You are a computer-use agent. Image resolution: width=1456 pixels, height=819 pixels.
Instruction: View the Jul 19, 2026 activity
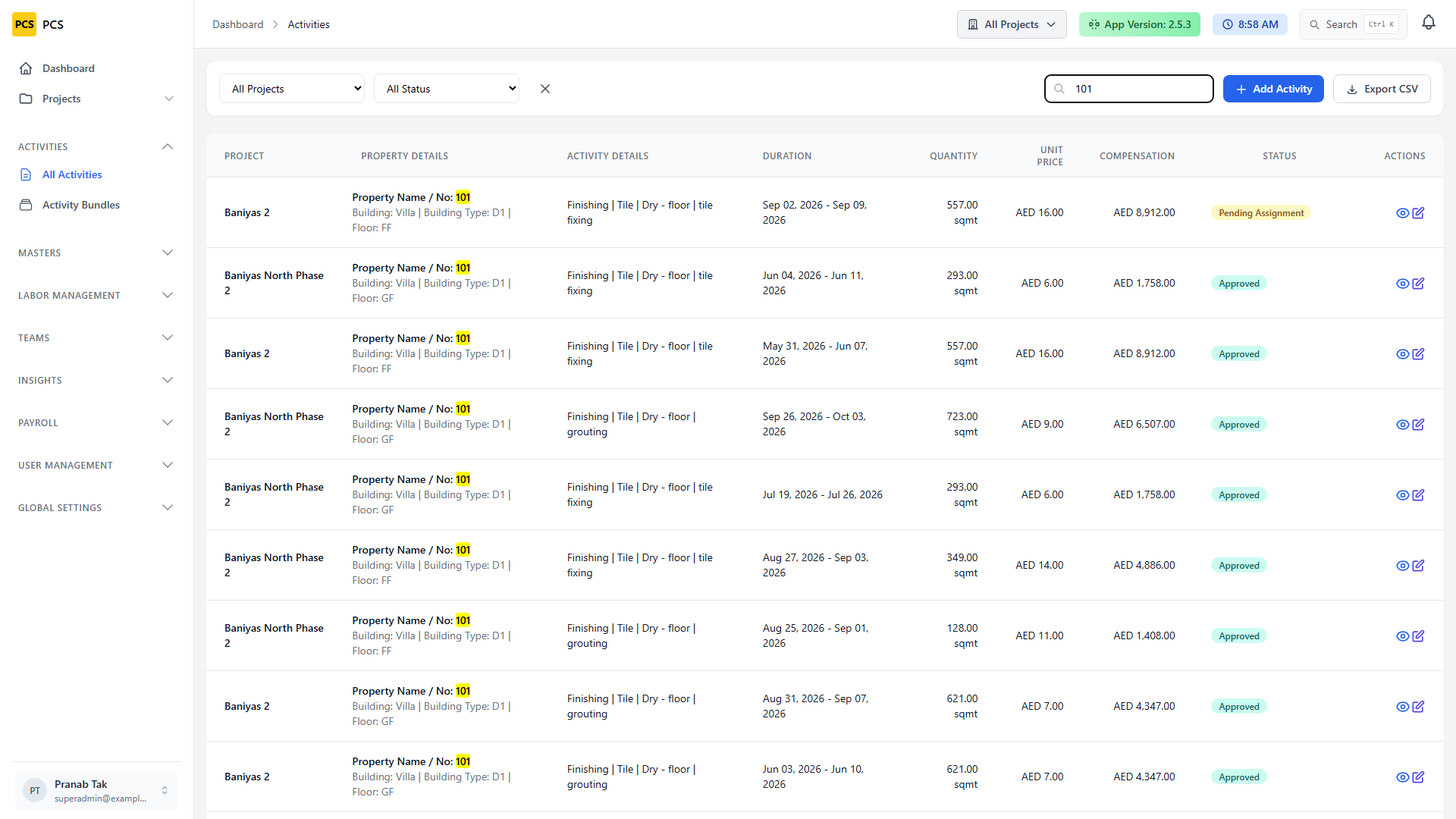[1403, 495]
